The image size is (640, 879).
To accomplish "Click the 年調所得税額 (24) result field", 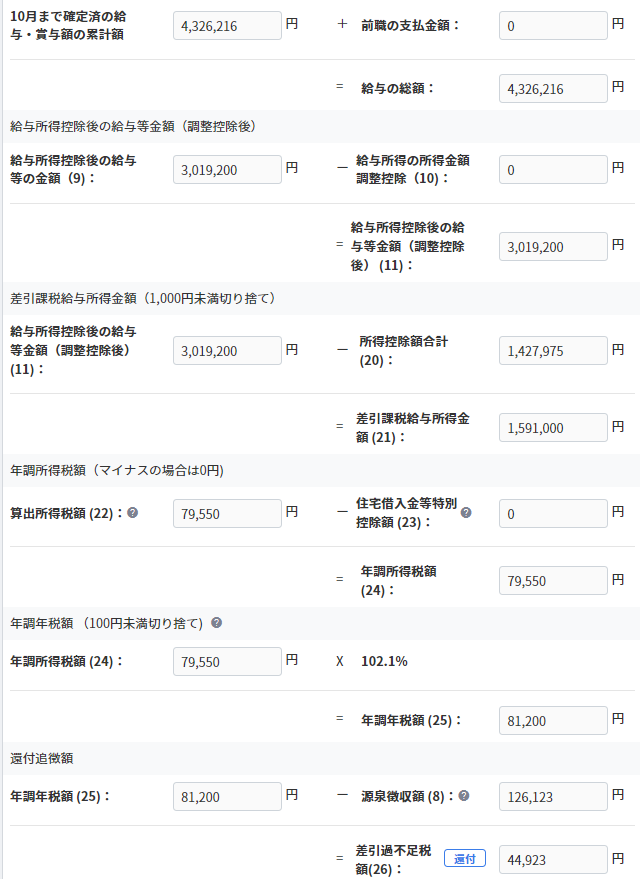I will (553, 581).
